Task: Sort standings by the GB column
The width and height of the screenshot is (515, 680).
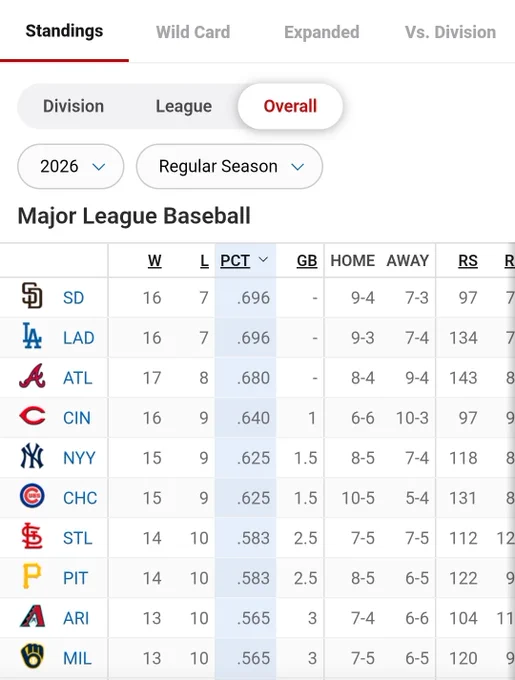Action: pos(307,261)
